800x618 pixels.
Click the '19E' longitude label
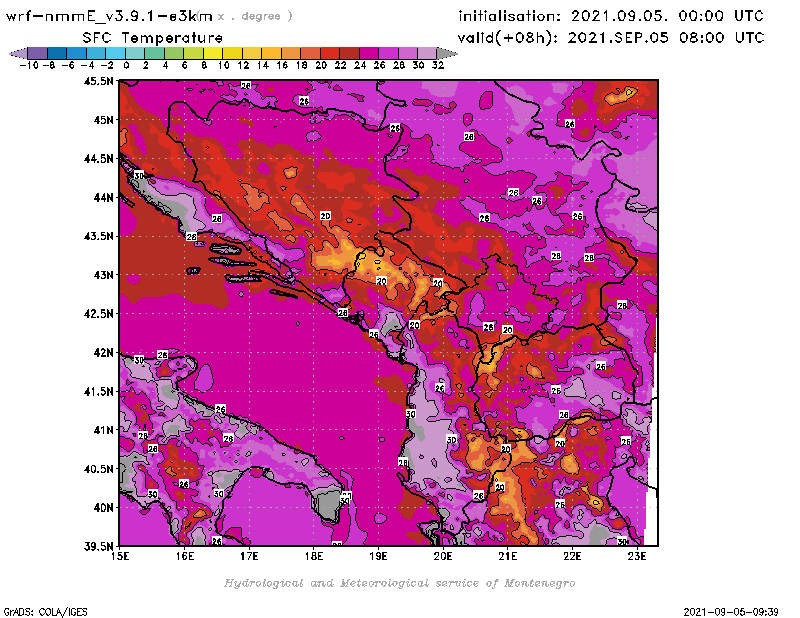tap(378, 556)
